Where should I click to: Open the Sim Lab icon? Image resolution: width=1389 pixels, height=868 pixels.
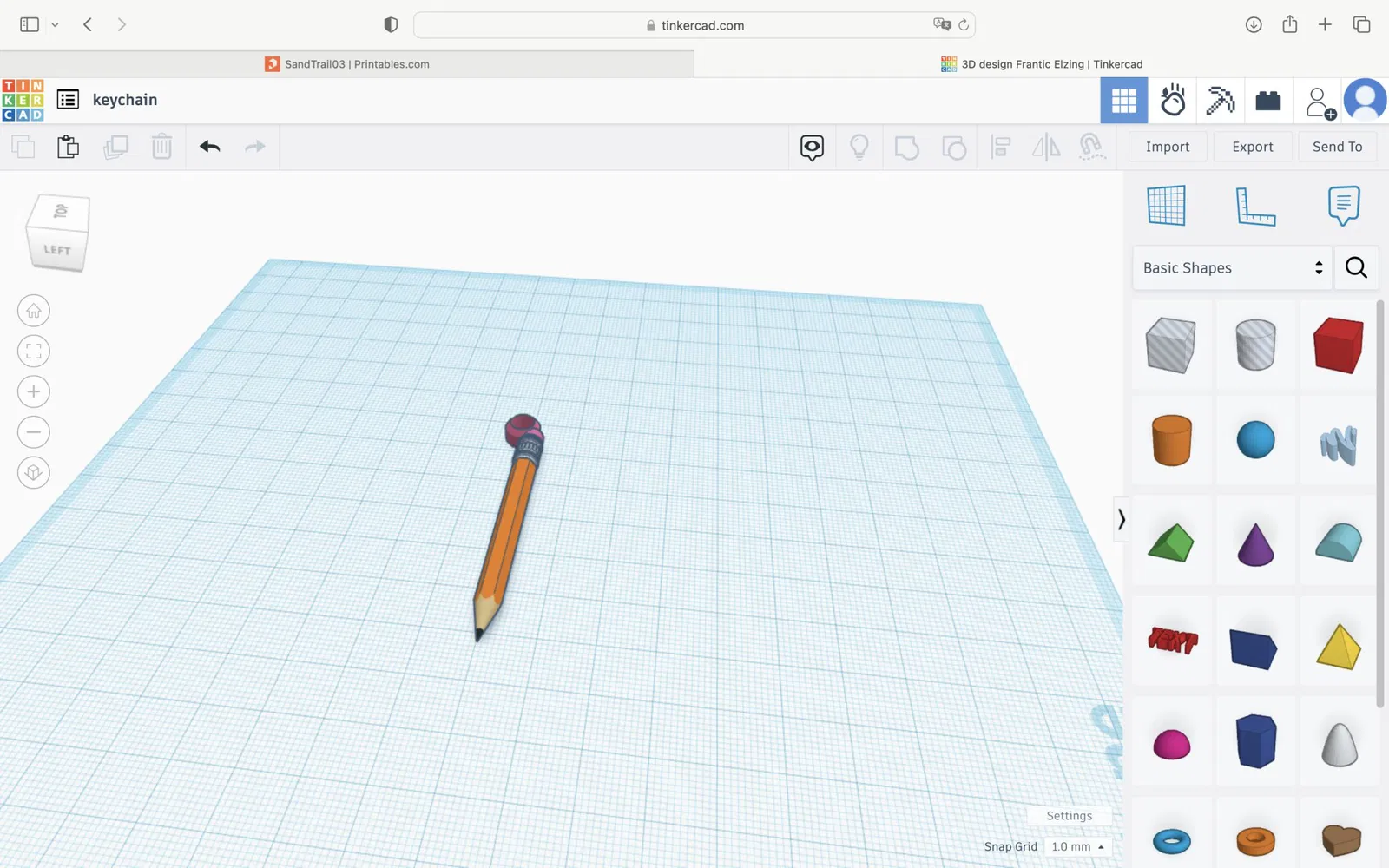(1172, 101)
